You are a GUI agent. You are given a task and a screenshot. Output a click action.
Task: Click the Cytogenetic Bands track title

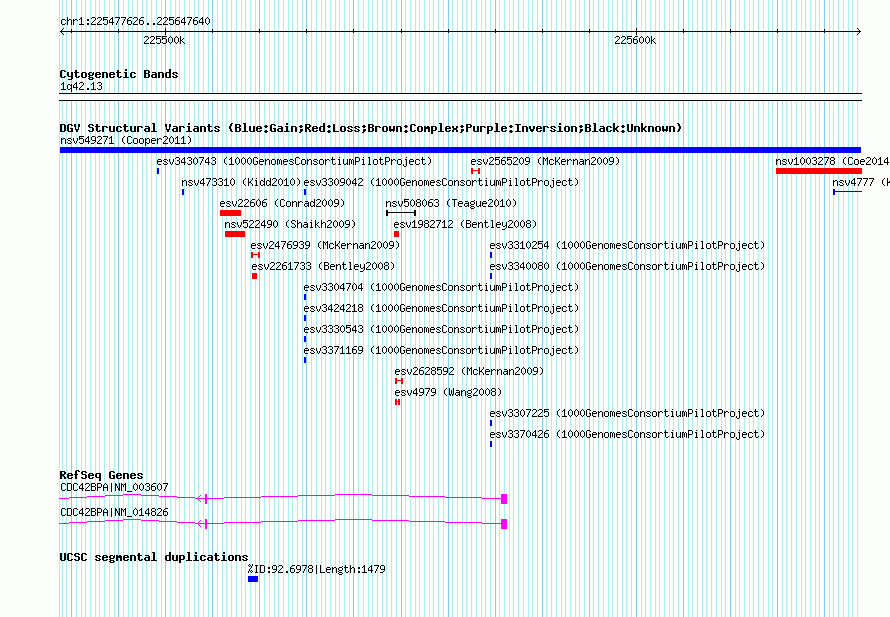click(119, 74)
